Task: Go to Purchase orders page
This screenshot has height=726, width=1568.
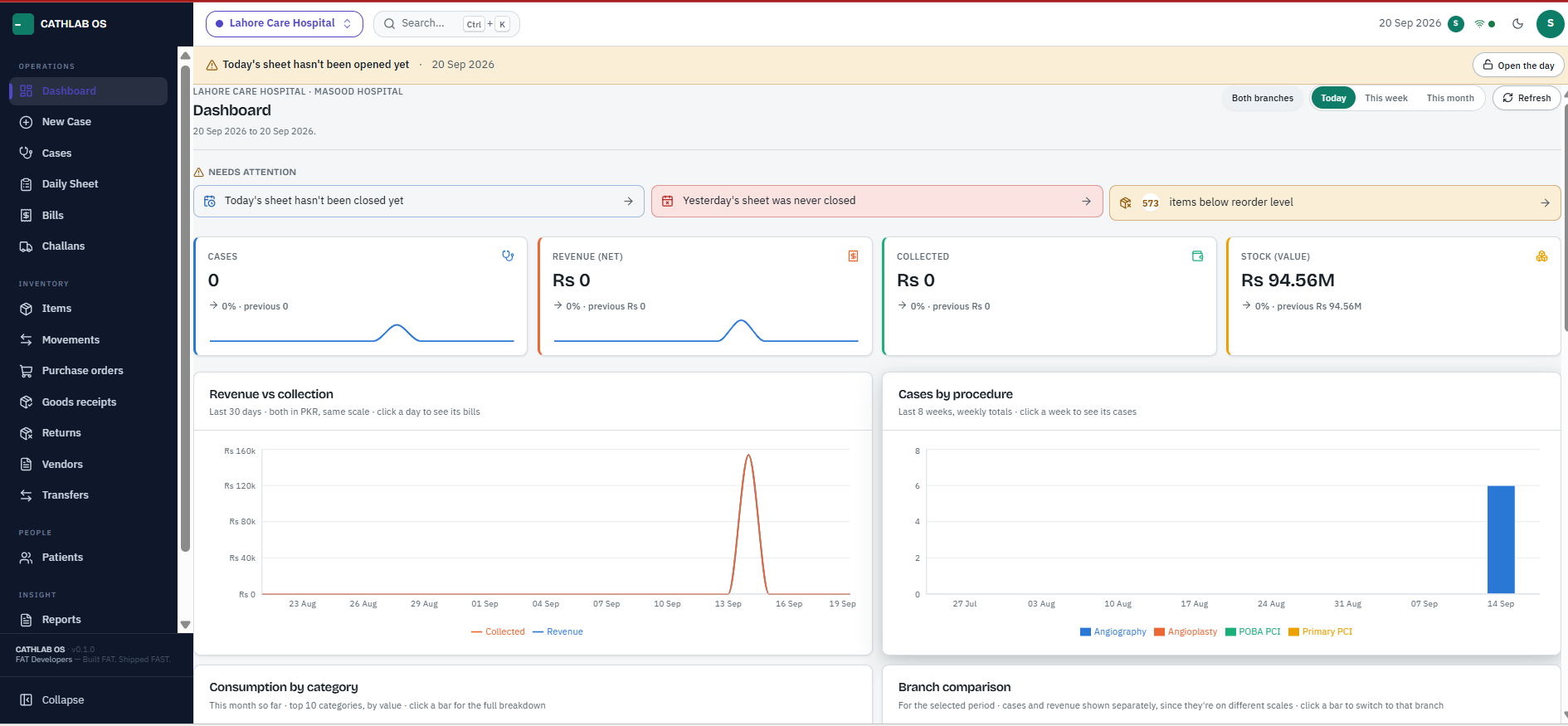Action: click(x=88, y=371)
